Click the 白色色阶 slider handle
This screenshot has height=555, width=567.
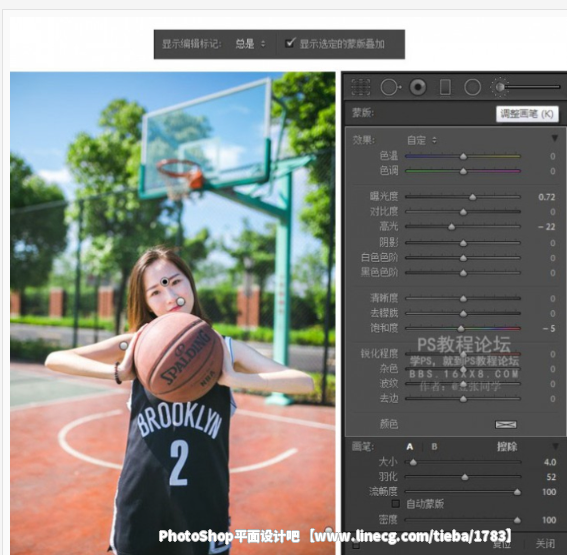pos(463,258)
